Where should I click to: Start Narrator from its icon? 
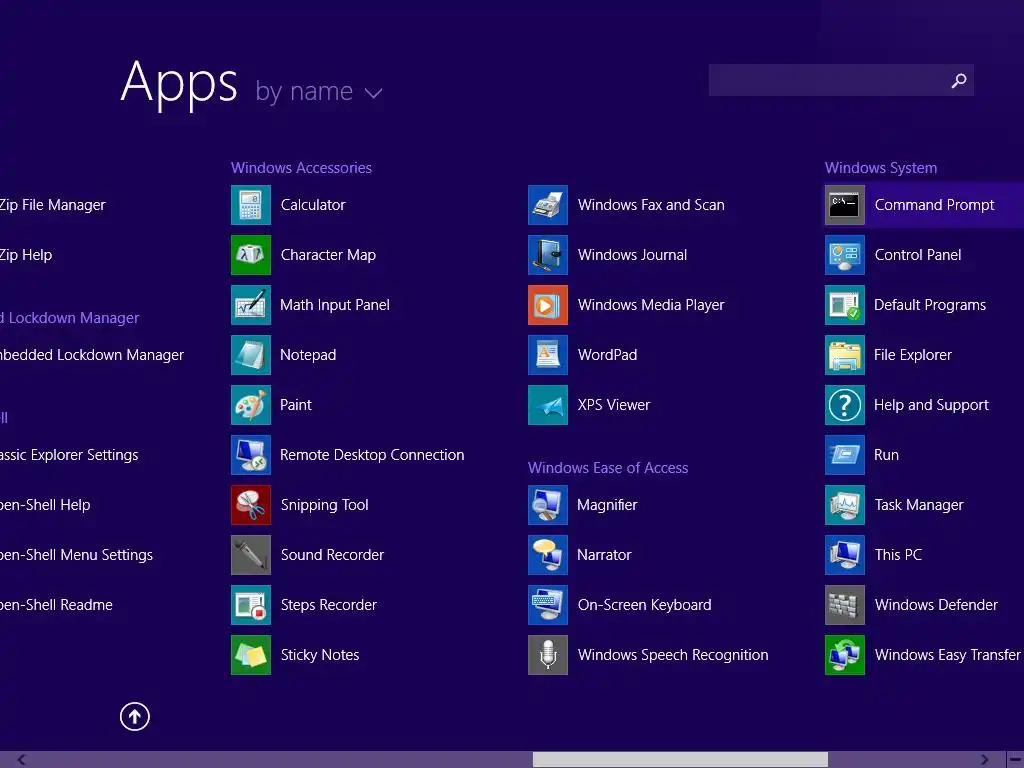tap(548, 554)
